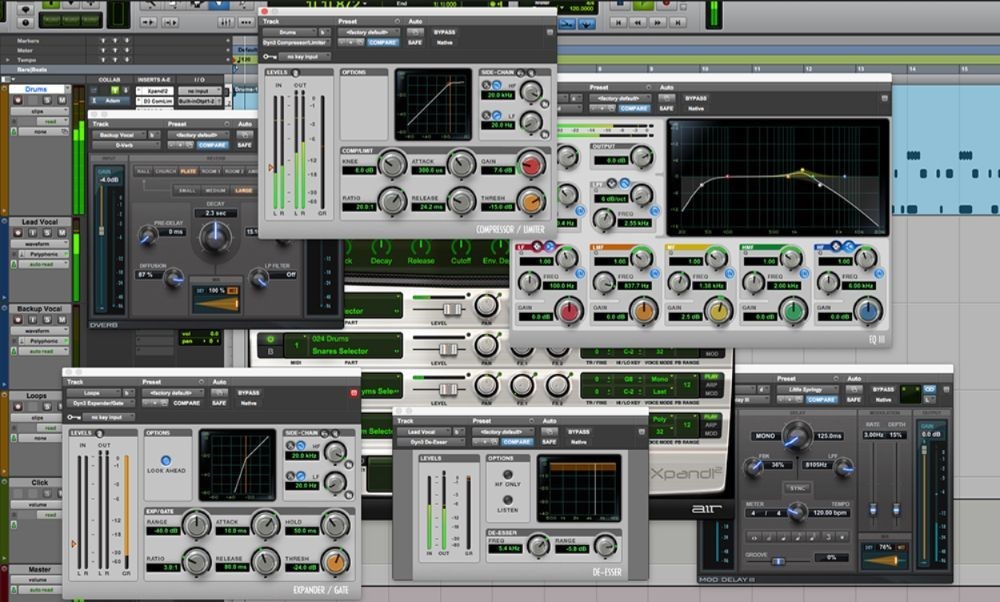
Task: Click the green HMF GAIN knob in EQ III
Action: pos(793,311)
